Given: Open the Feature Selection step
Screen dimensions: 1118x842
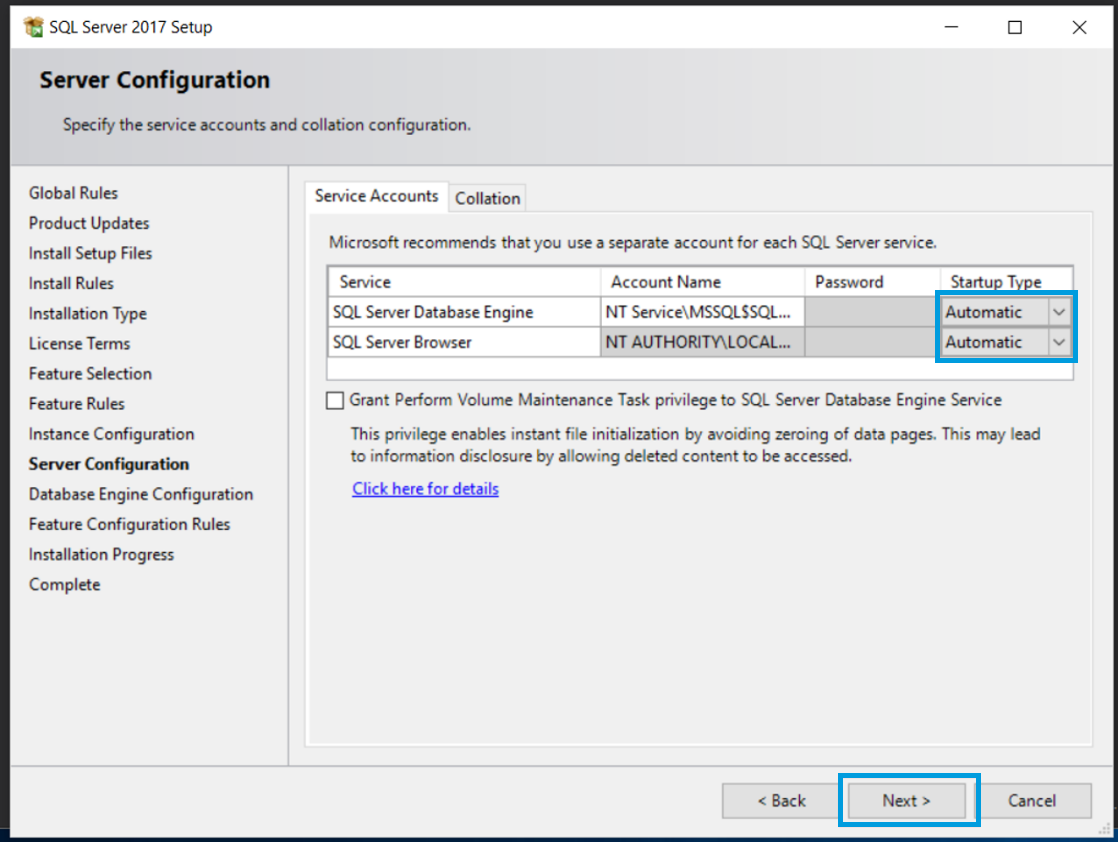Looking at the screenshot, I should click(x=89, y=373).
